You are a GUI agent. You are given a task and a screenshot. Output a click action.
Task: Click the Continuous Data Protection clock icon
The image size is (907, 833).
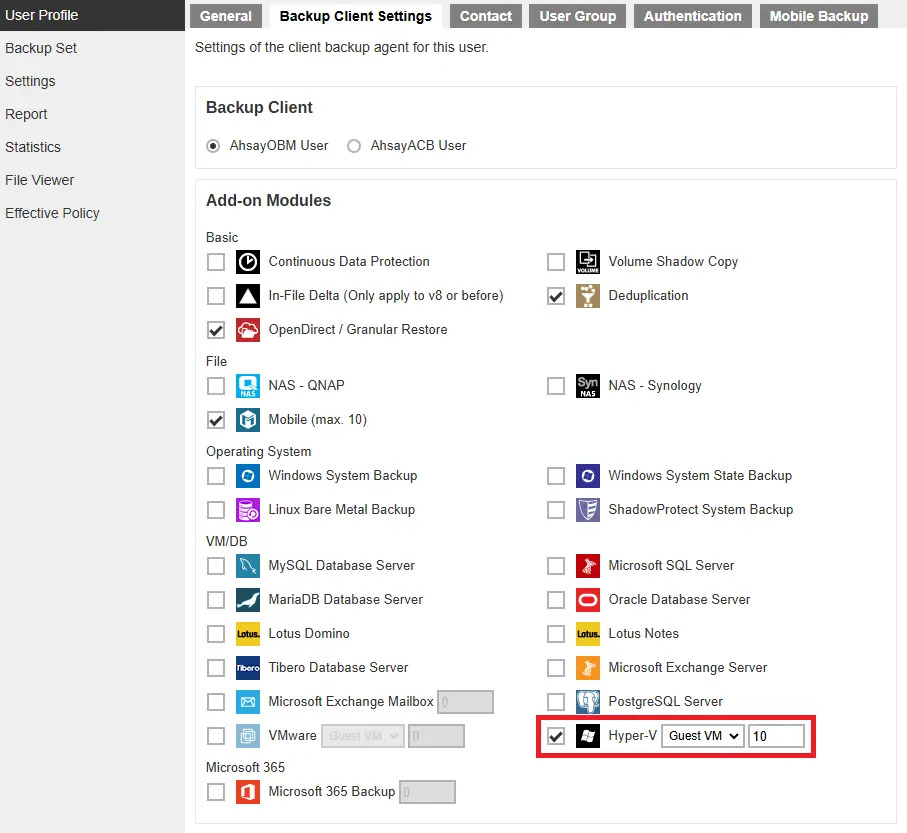[247, 262]
